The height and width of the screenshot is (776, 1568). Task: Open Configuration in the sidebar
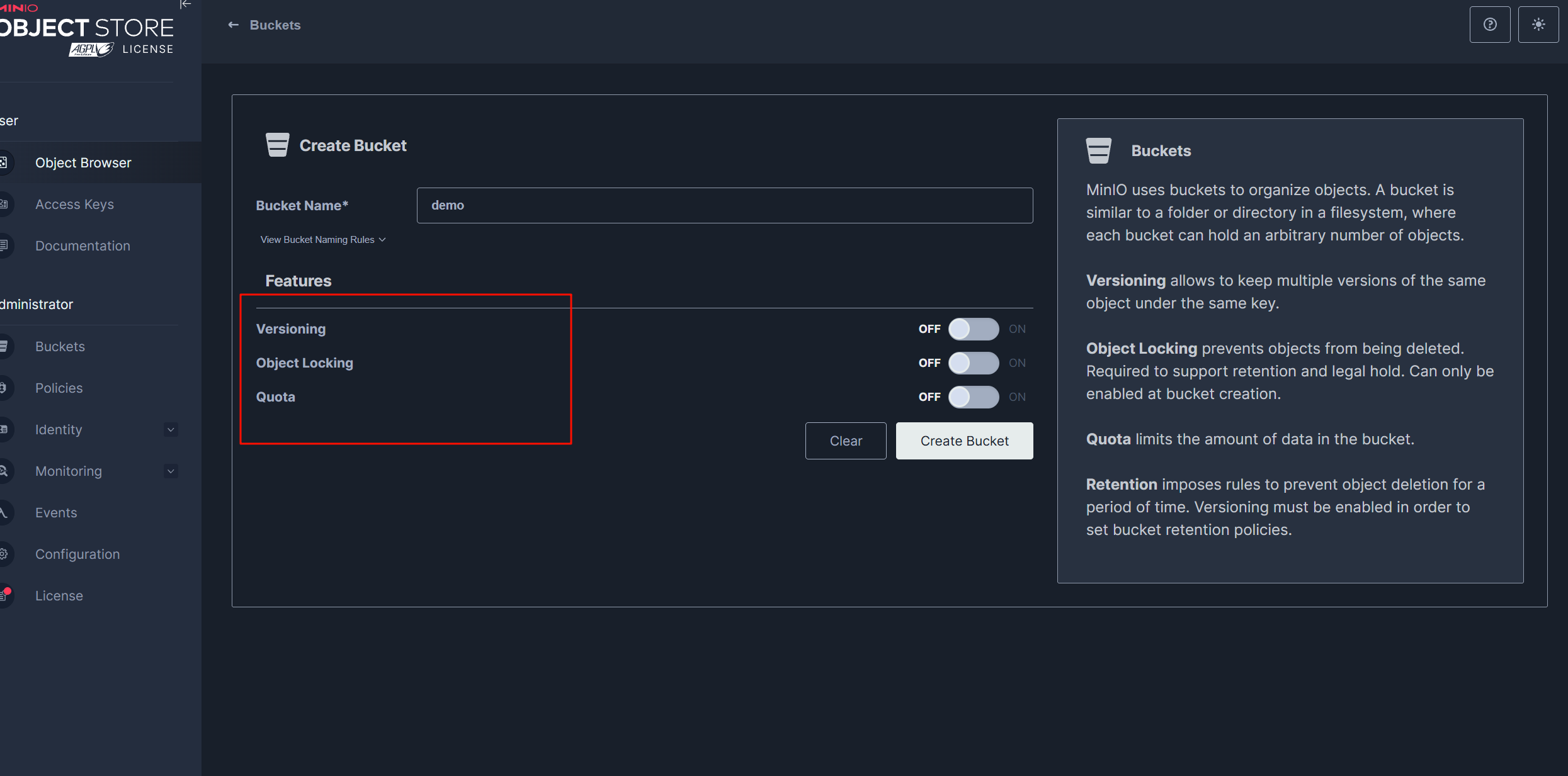[101, 554]
